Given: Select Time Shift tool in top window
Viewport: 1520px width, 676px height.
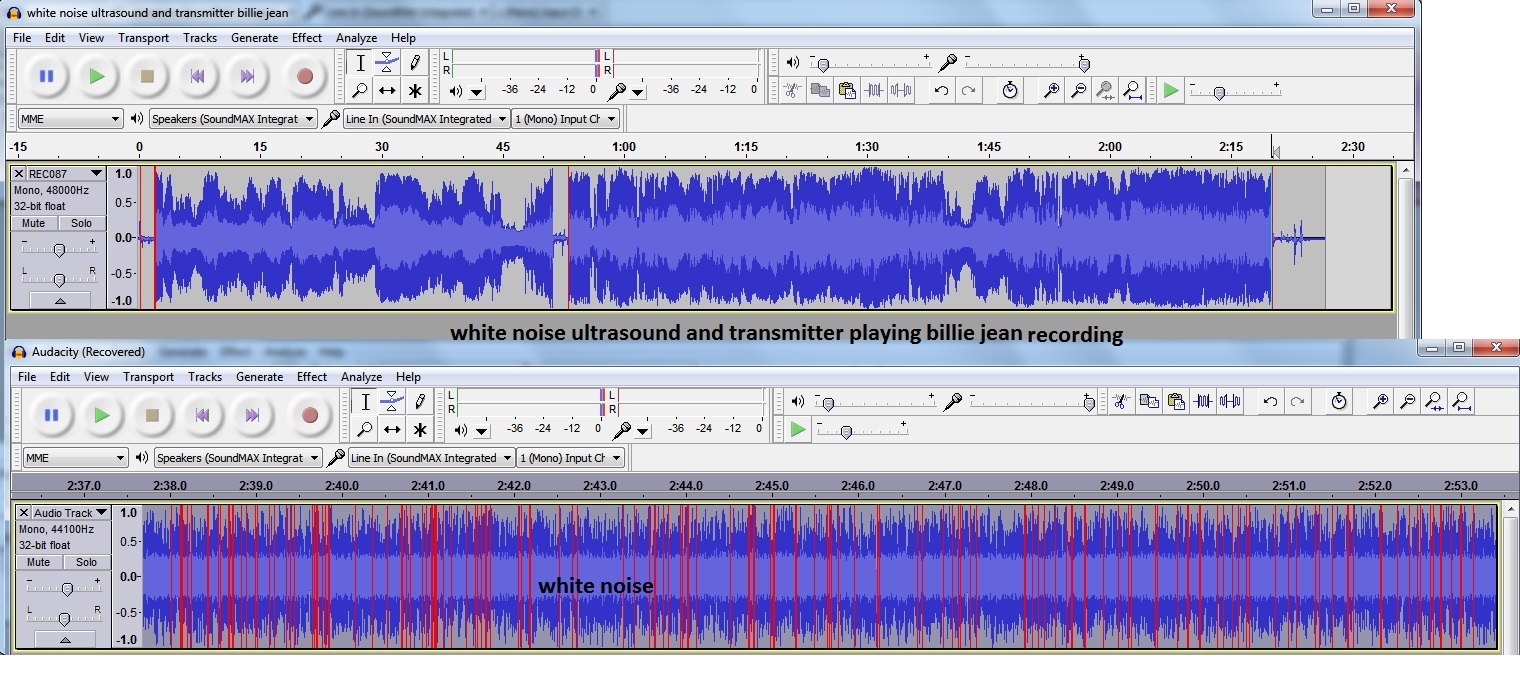Looking at the screenshot, I should tap(388, 91).
